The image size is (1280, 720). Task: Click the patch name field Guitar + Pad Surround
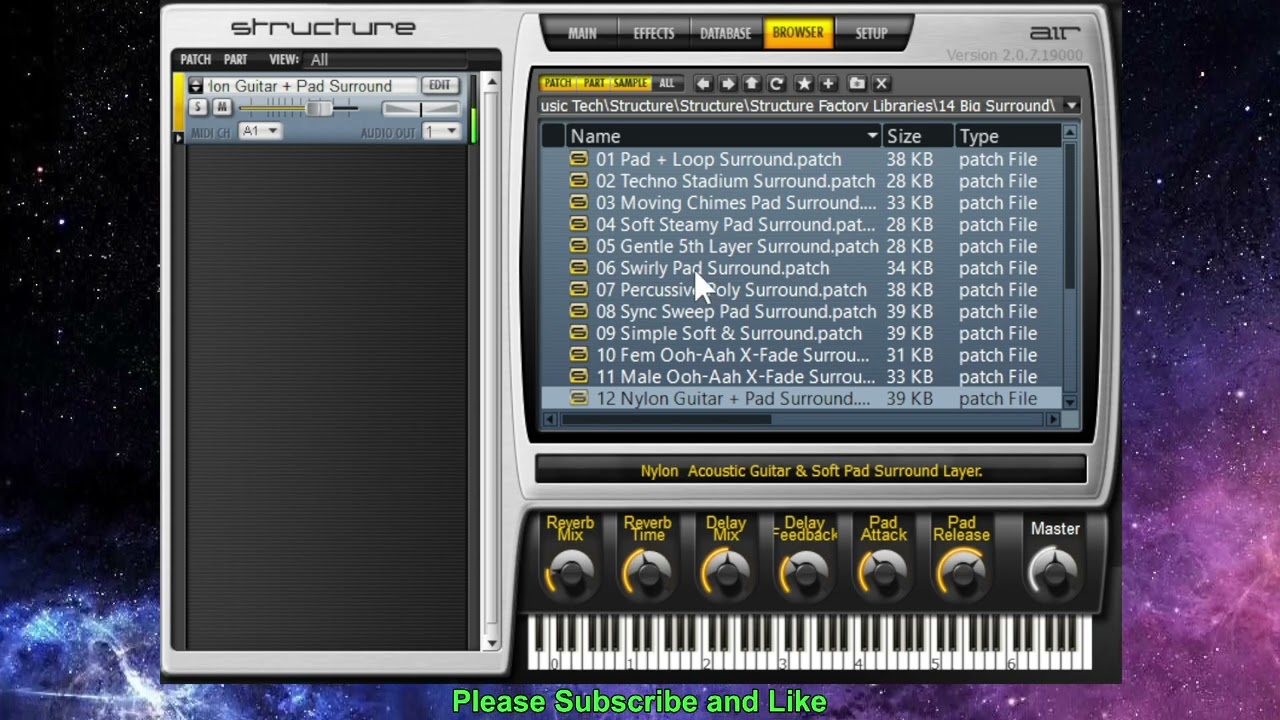pos(312,86)
